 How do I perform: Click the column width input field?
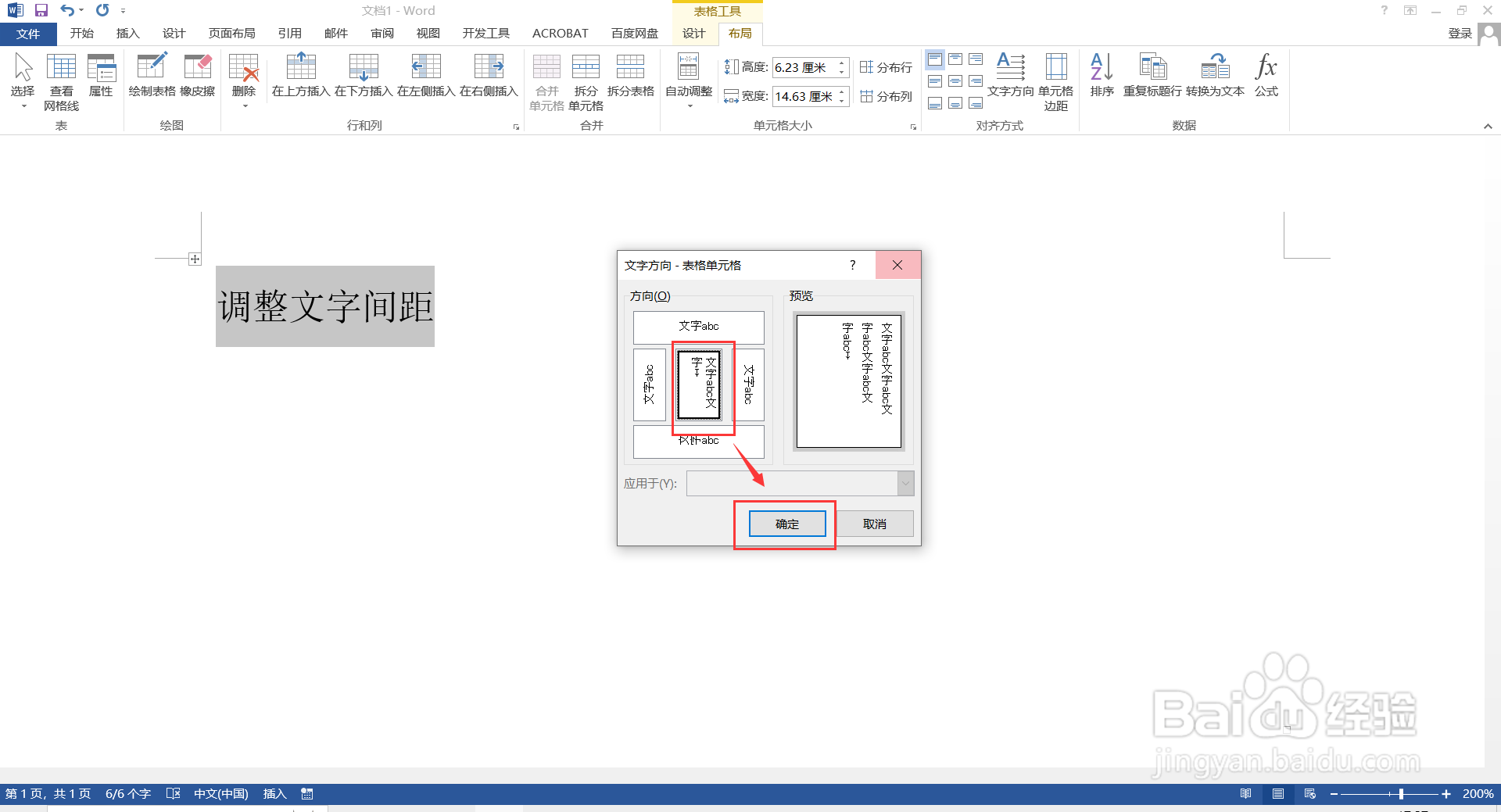tap(804, 96)
